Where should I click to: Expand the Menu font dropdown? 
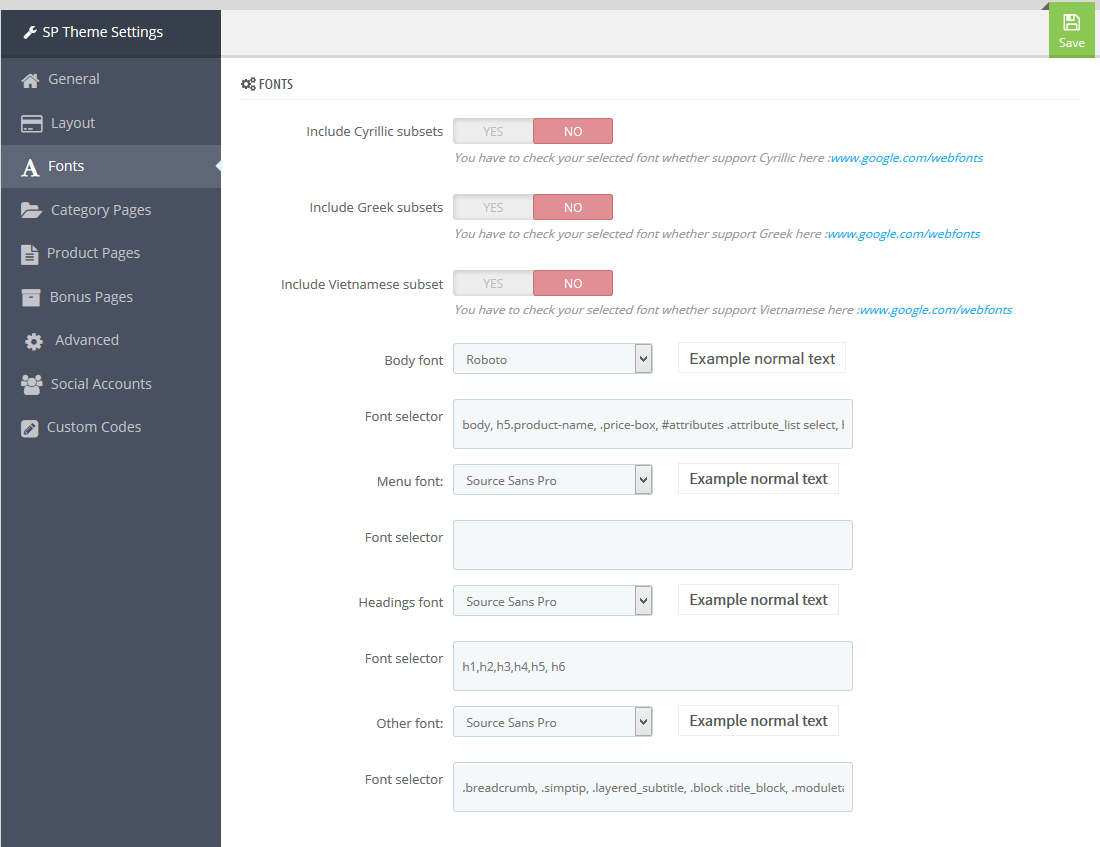pos(552,480)
